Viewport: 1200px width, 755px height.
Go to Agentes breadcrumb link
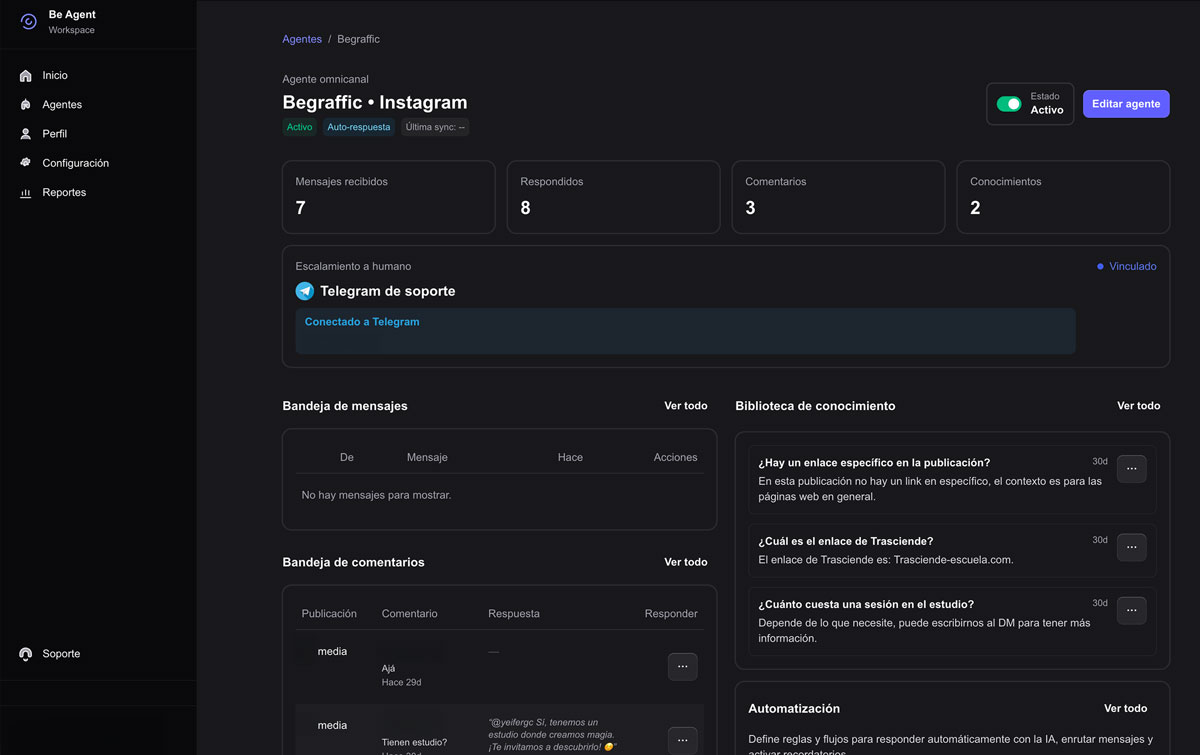(302, 39)
